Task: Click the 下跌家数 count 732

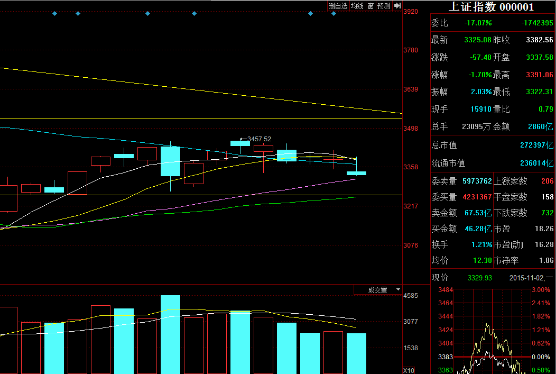Action: pos(547,213)
